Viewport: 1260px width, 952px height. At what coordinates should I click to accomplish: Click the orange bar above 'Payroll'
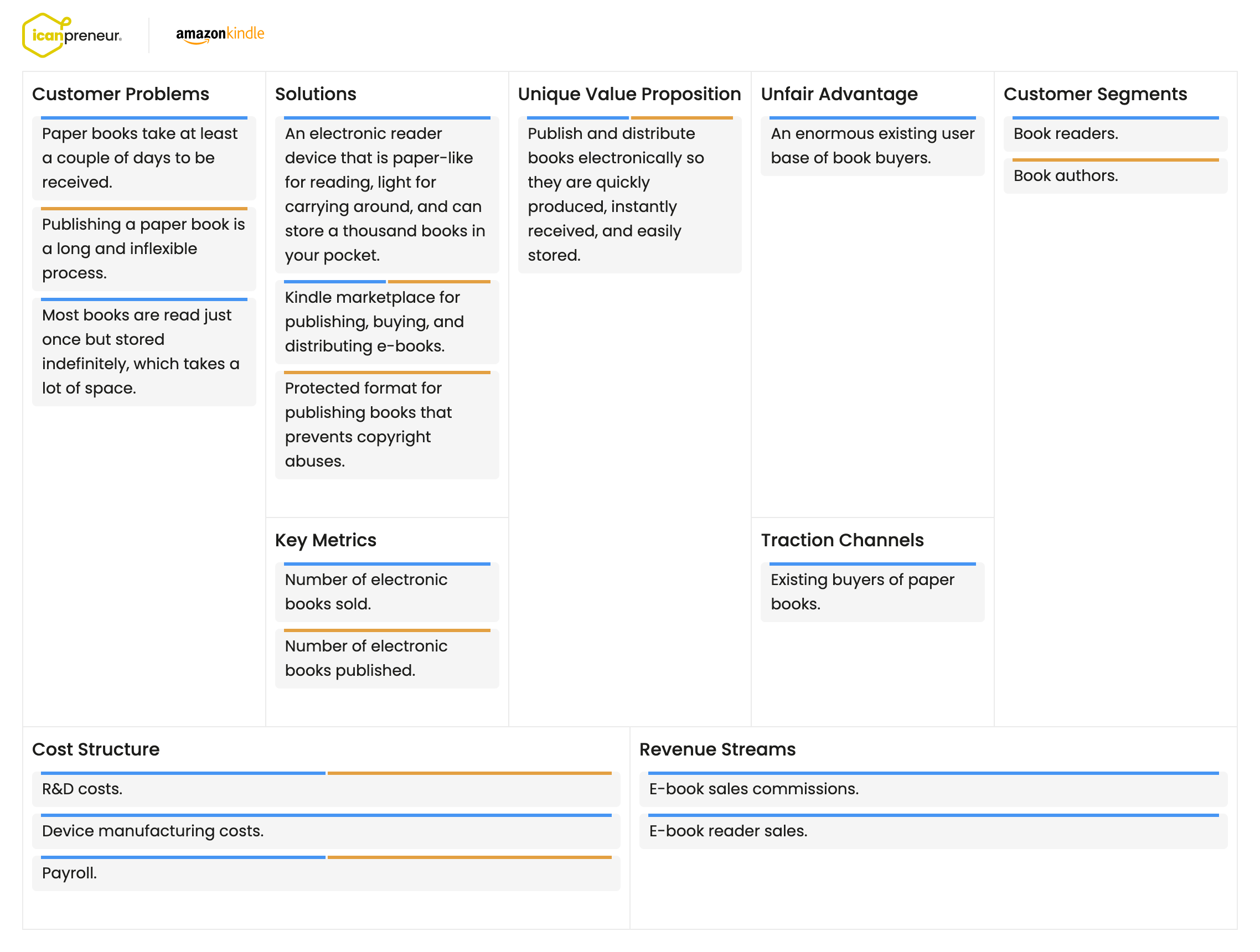coord(468,856)
